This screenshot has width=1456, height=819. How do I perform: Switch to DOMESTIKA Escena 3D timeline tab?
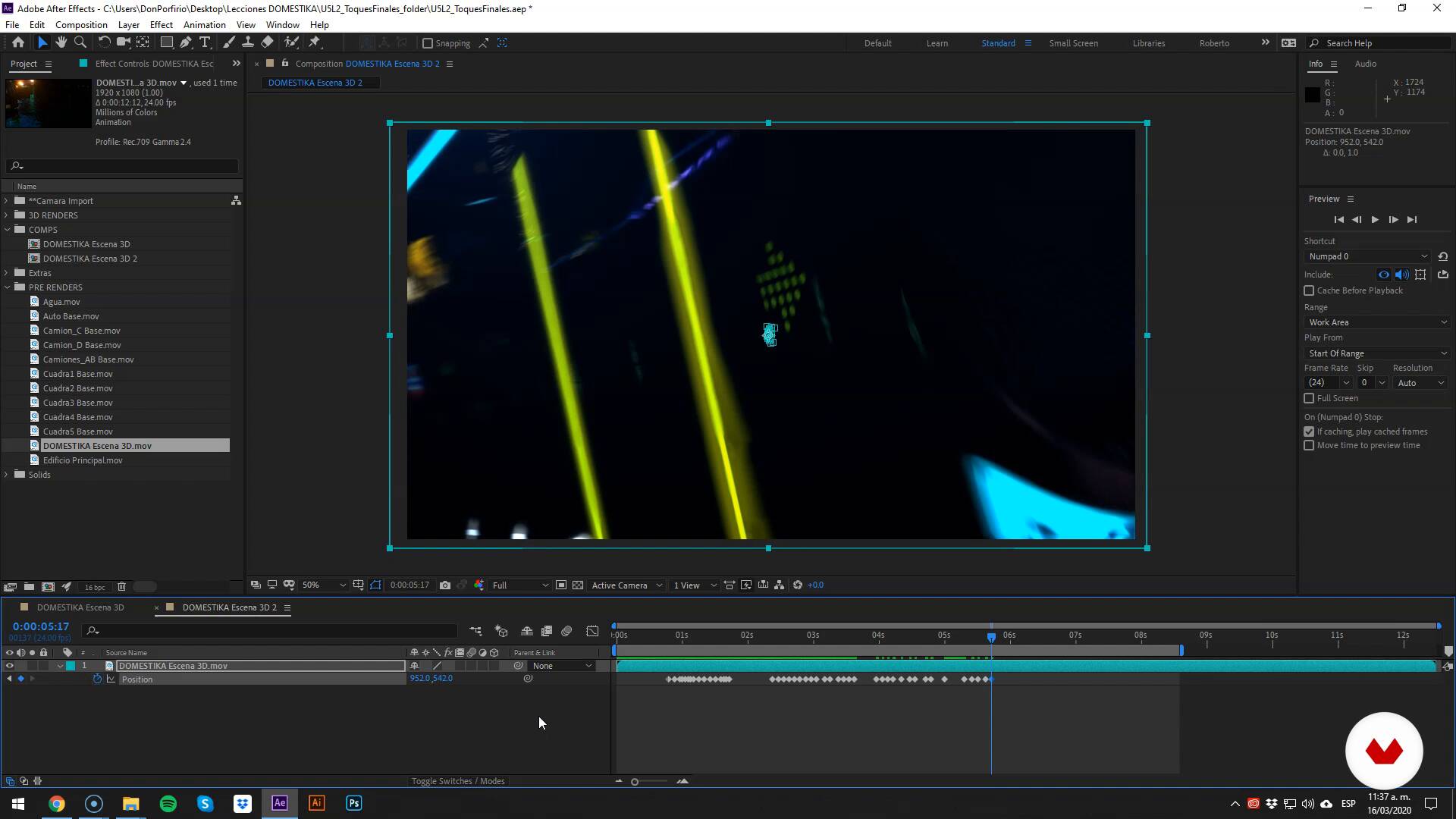[80, 608]
